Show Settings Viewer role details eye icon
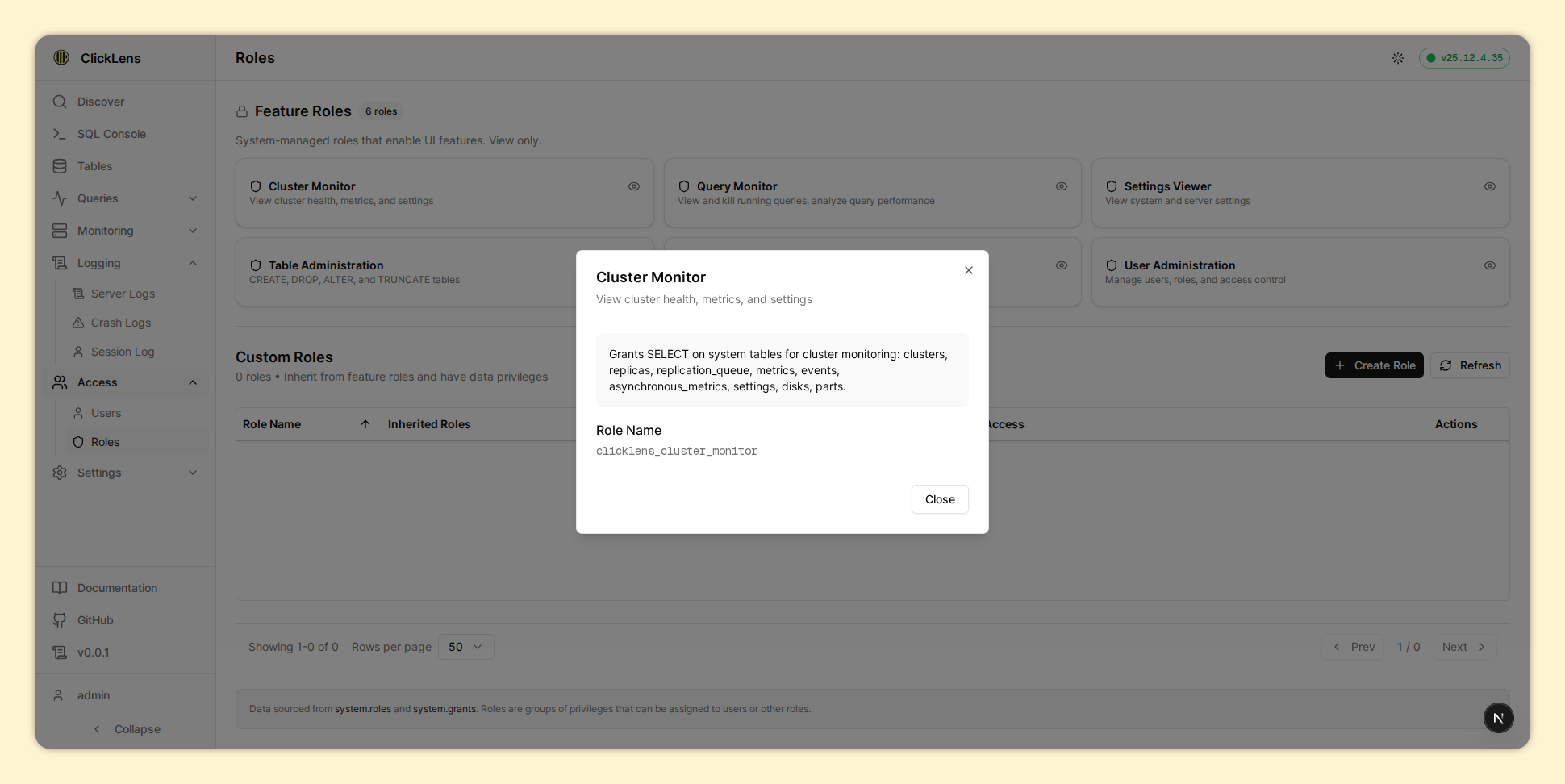This screenshot has width=1565, height=784. (x=1489, y=186)
